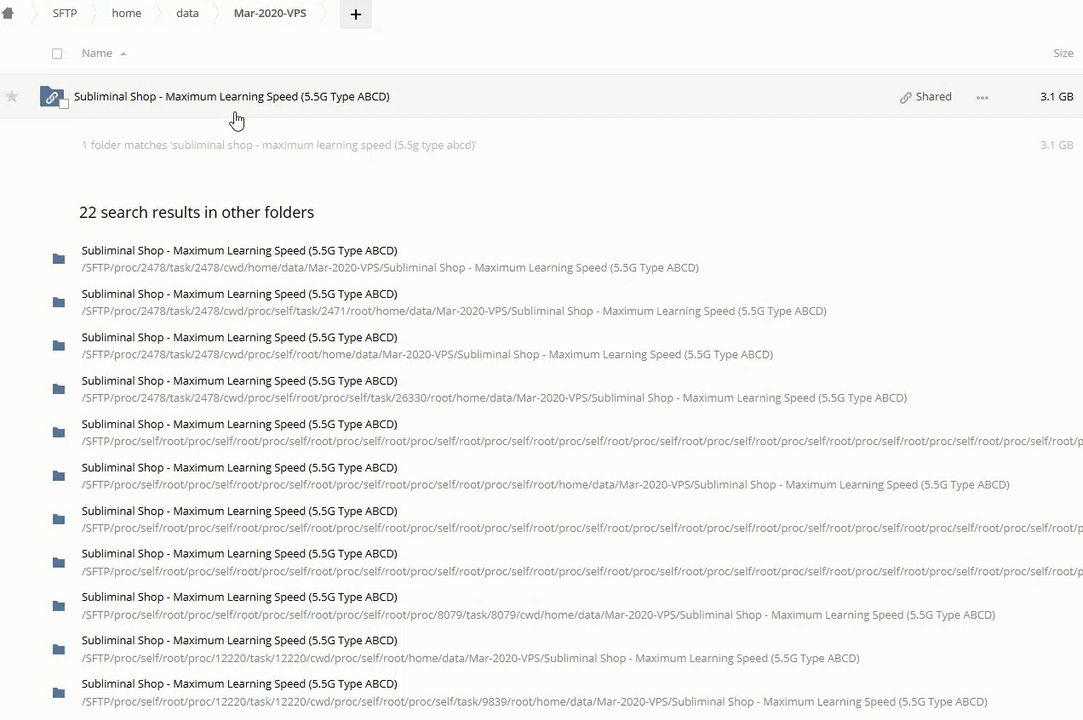The width and height of the screenshot is (1083, 720).
Task: Click the shared folder icon in file row
Action: (51, 97)
